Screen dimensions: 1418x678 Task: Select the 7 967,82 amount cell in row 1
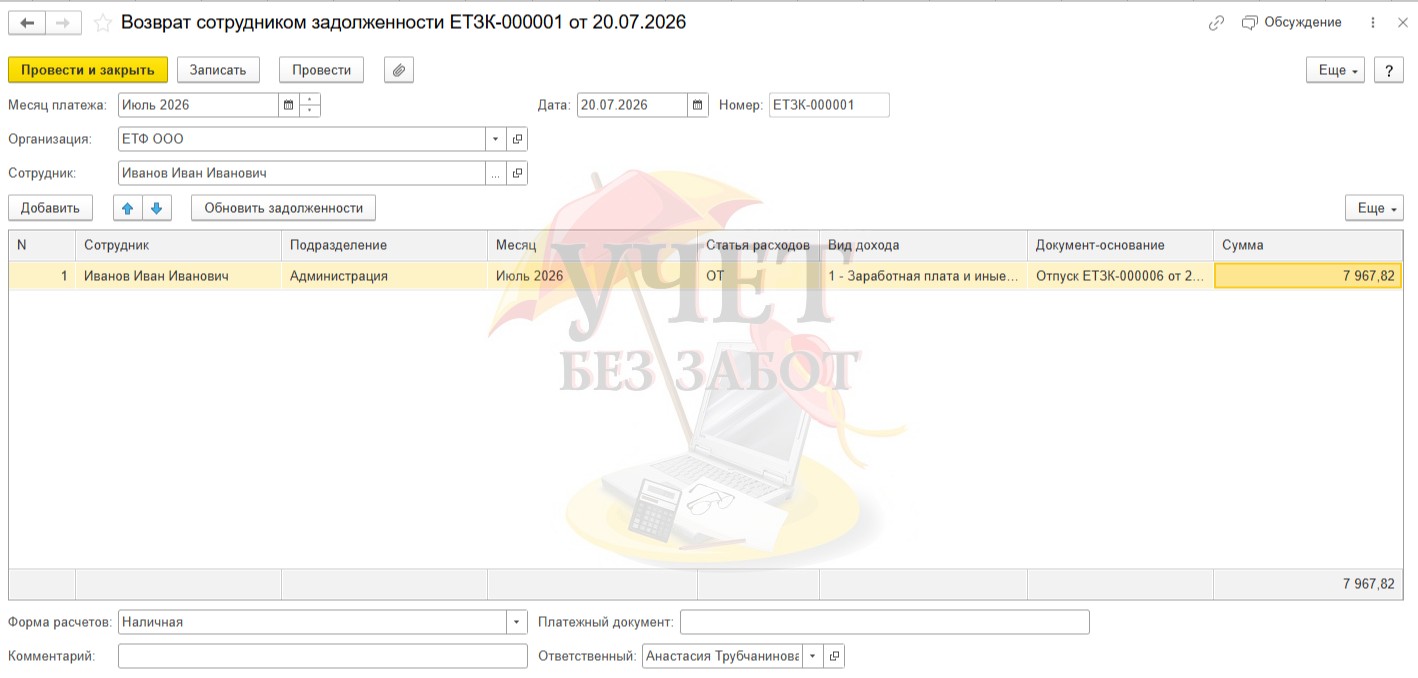pyautogui.click(x=1308, y=276)
